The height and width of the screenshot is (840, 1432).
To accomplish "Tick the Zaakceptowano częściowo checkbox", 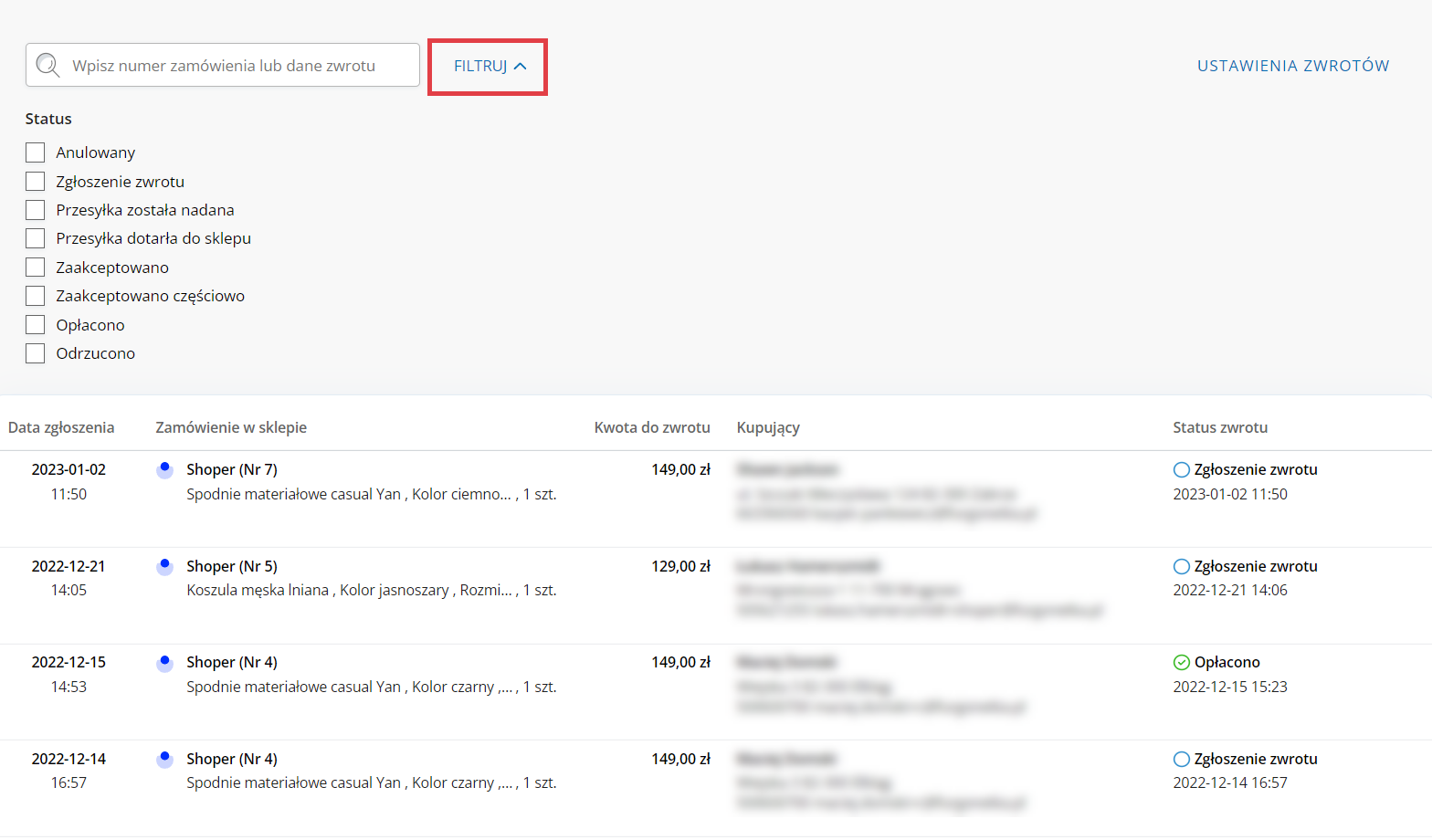I will [36, 296].
